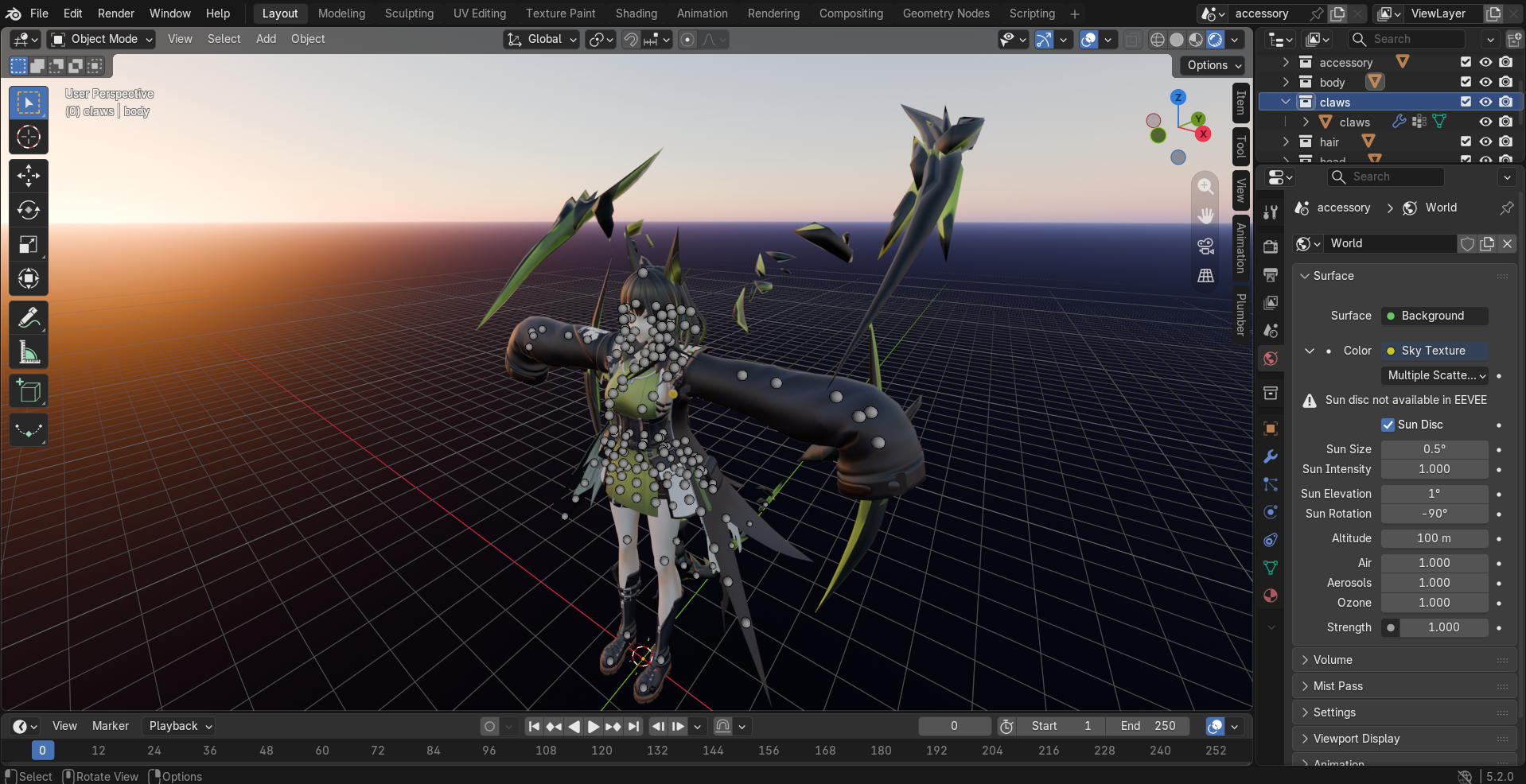
Task: Select the Measure tool
Action: tap(29, 352)
